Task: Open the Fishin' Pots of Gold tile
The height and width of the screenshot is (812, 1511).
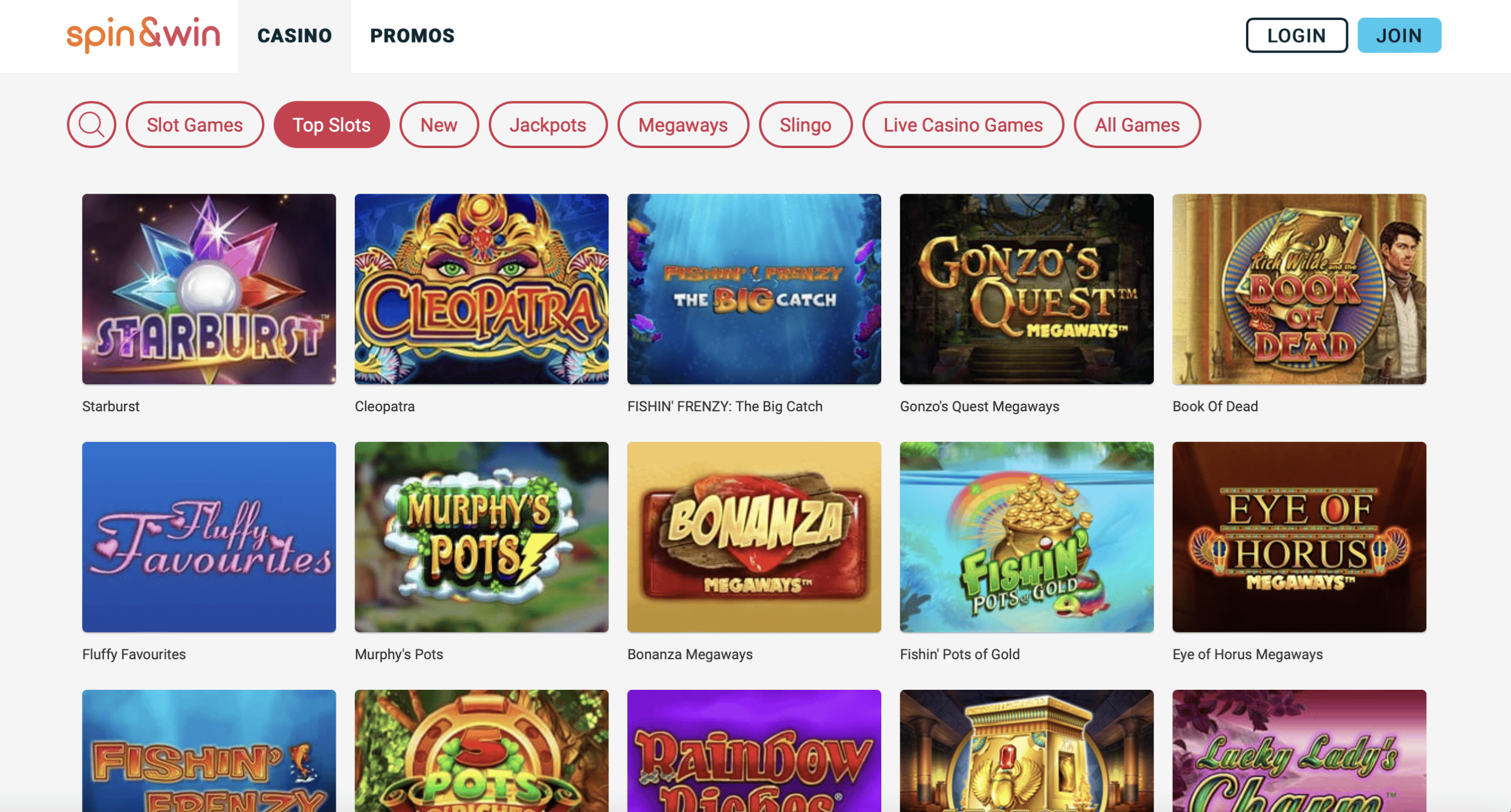Action: tap(1027, 537)
